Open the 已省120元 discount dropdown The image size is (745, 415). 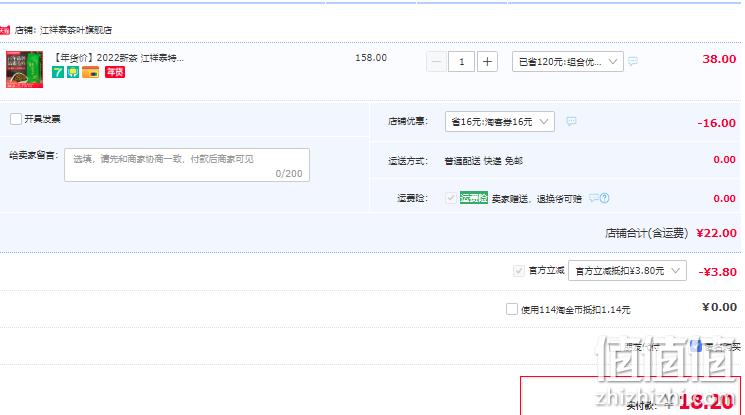(x=568, y=62)
